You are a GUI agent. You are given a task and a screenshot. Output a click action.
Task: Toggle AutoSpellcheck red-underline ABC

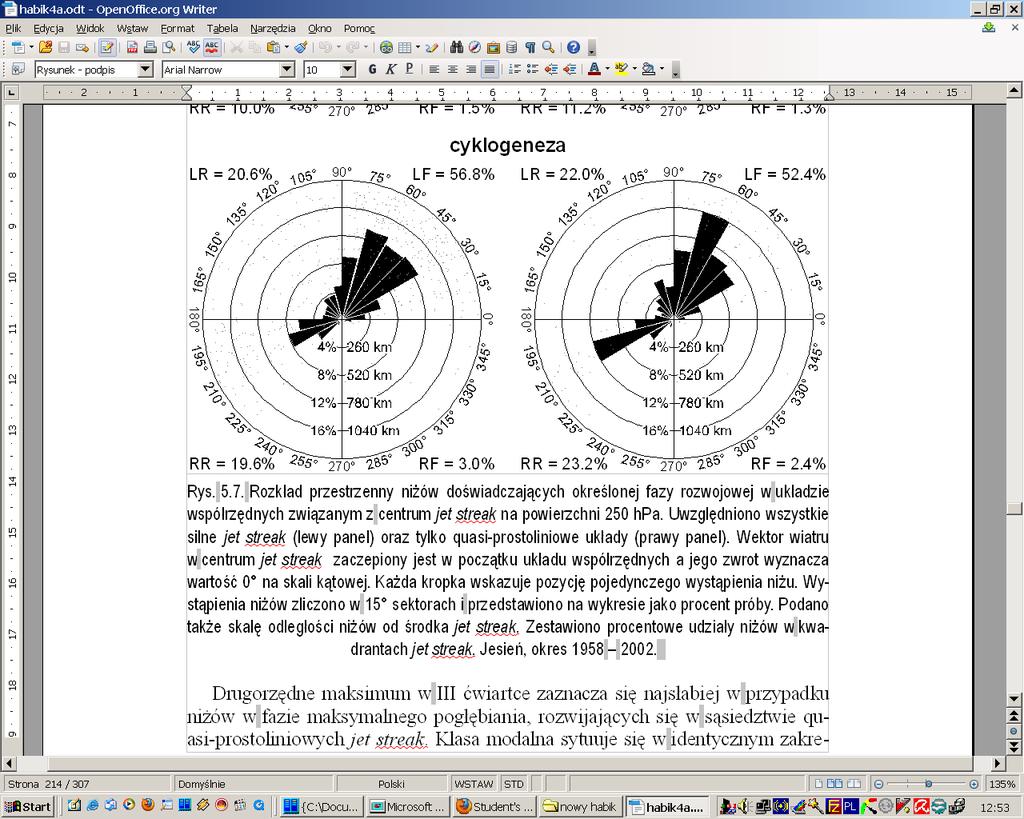pyautogui.click(x=211, y=47)
